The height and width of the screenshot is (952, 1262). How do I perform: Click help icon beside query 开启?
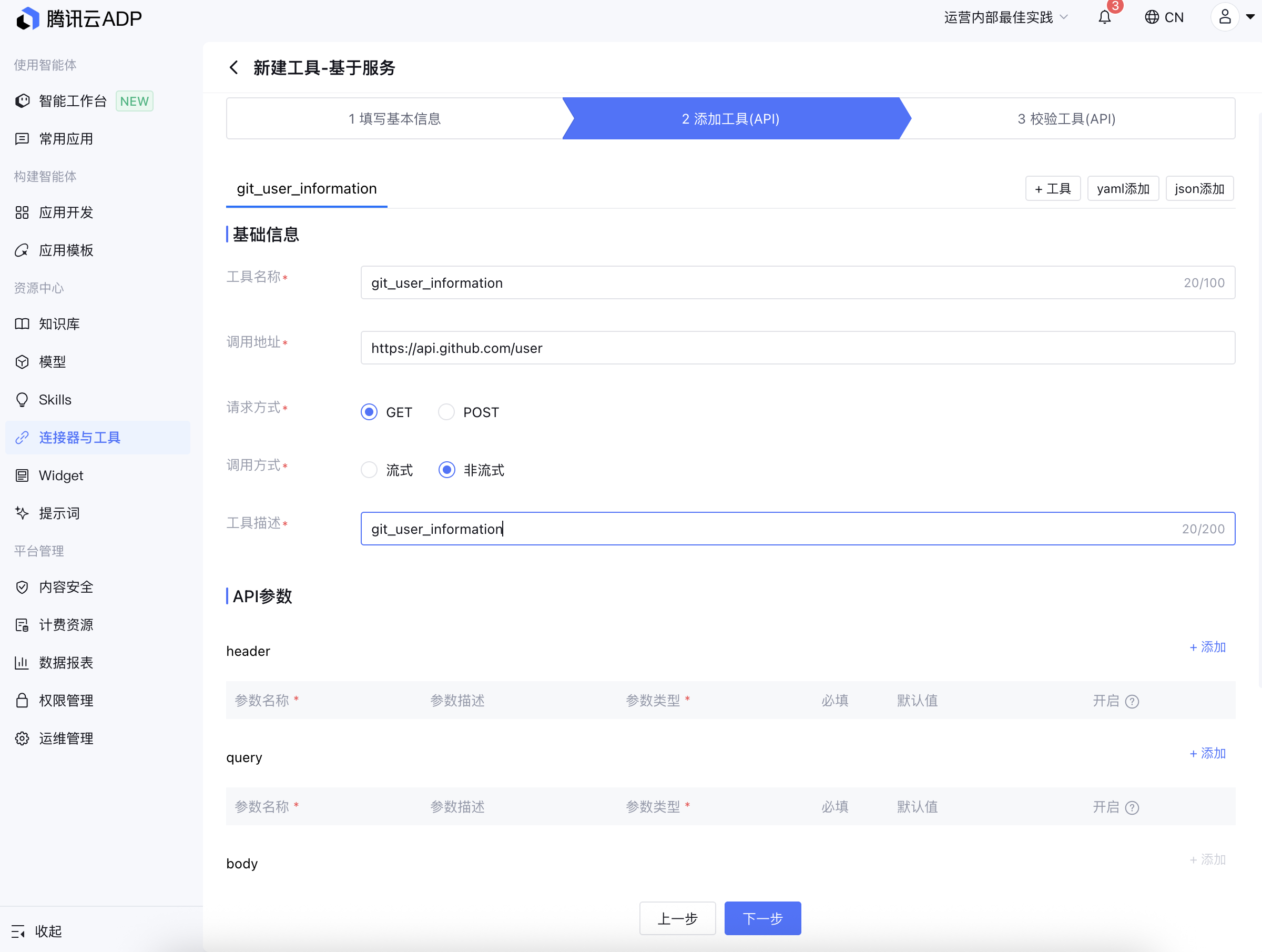pos(1132,807)
